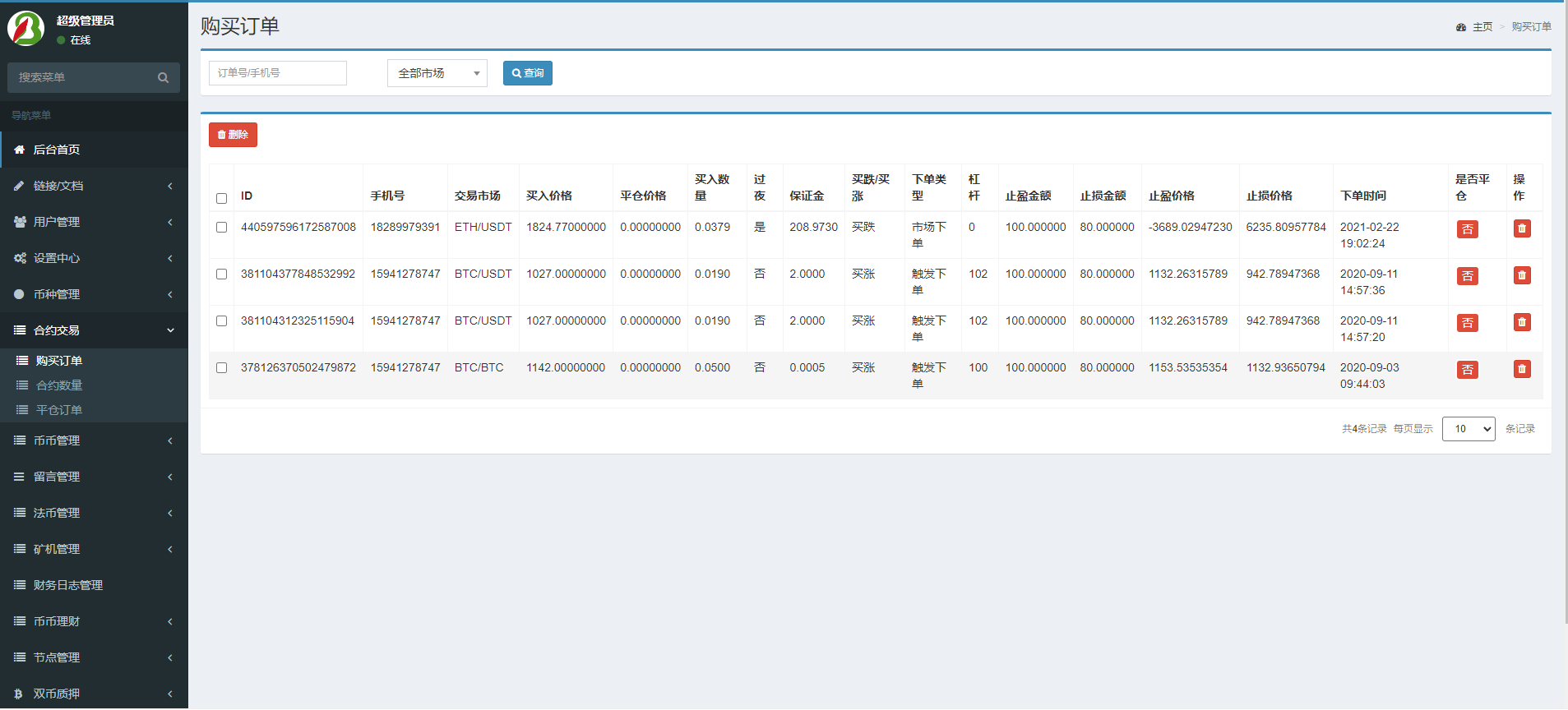Click trash icon for ETH/USDT order row
Screen dimensions: 1568x710
click(1522, 228)
